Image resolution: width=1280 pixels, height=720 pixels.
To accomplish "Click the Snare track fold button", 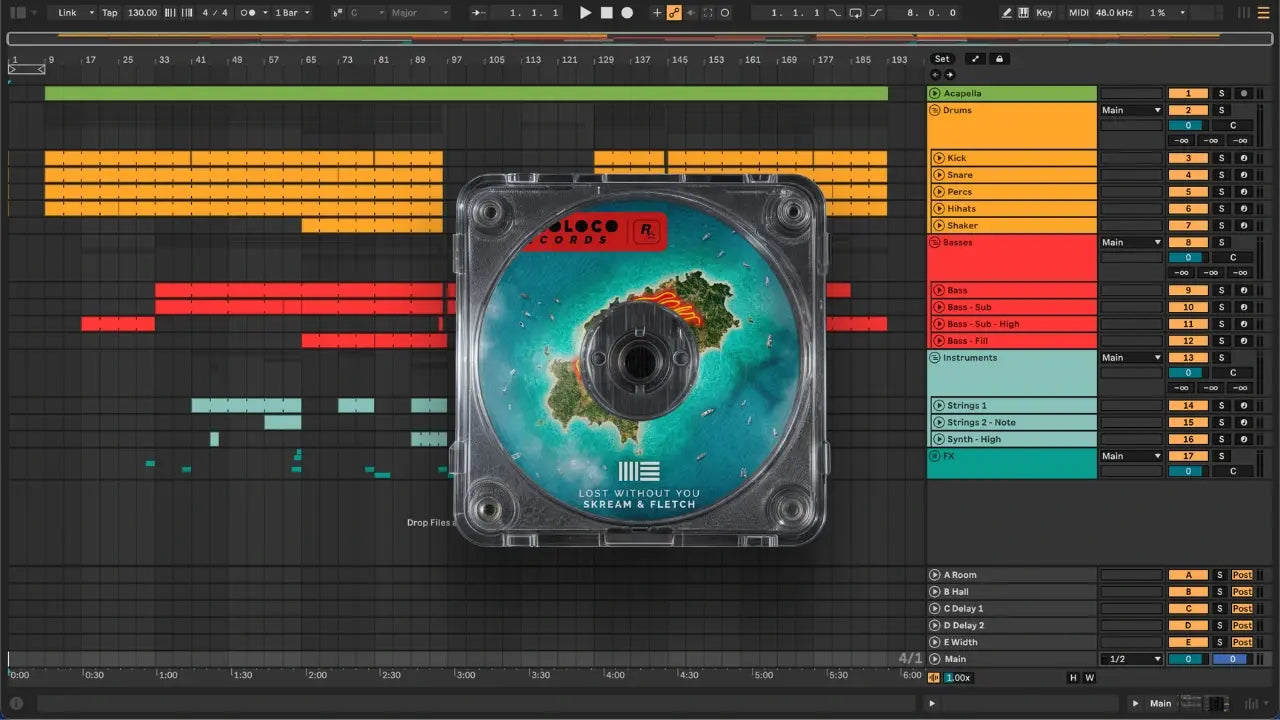I will point(939,175).
